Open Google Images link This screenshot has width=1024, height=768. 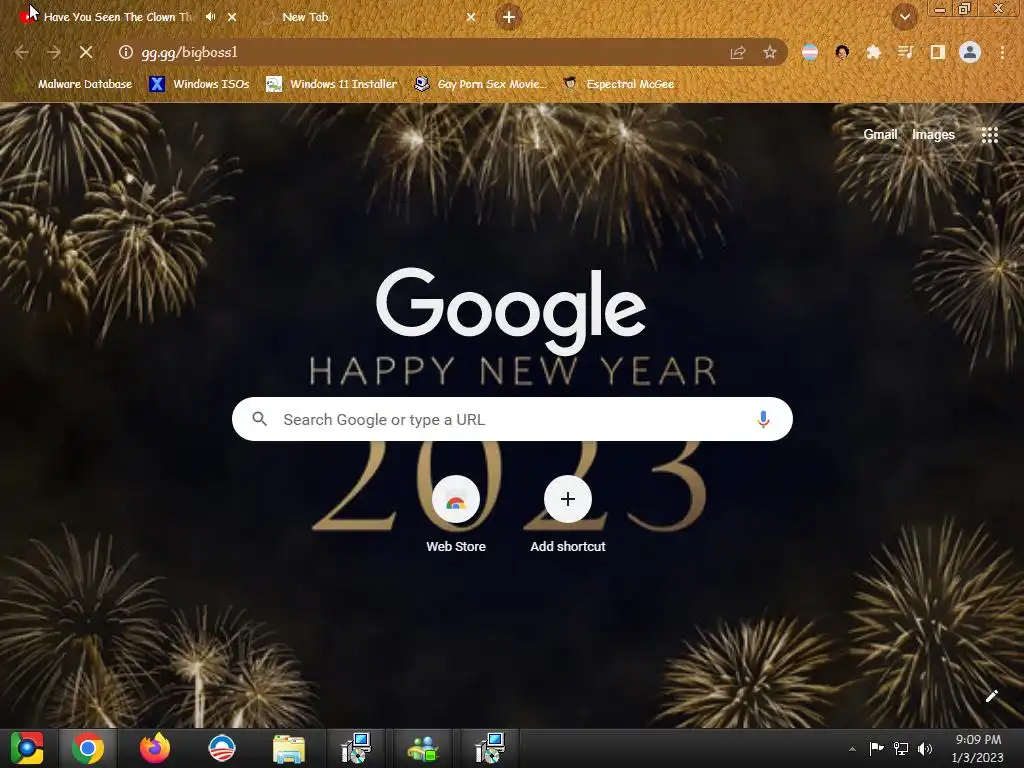[x=933, y=135]
